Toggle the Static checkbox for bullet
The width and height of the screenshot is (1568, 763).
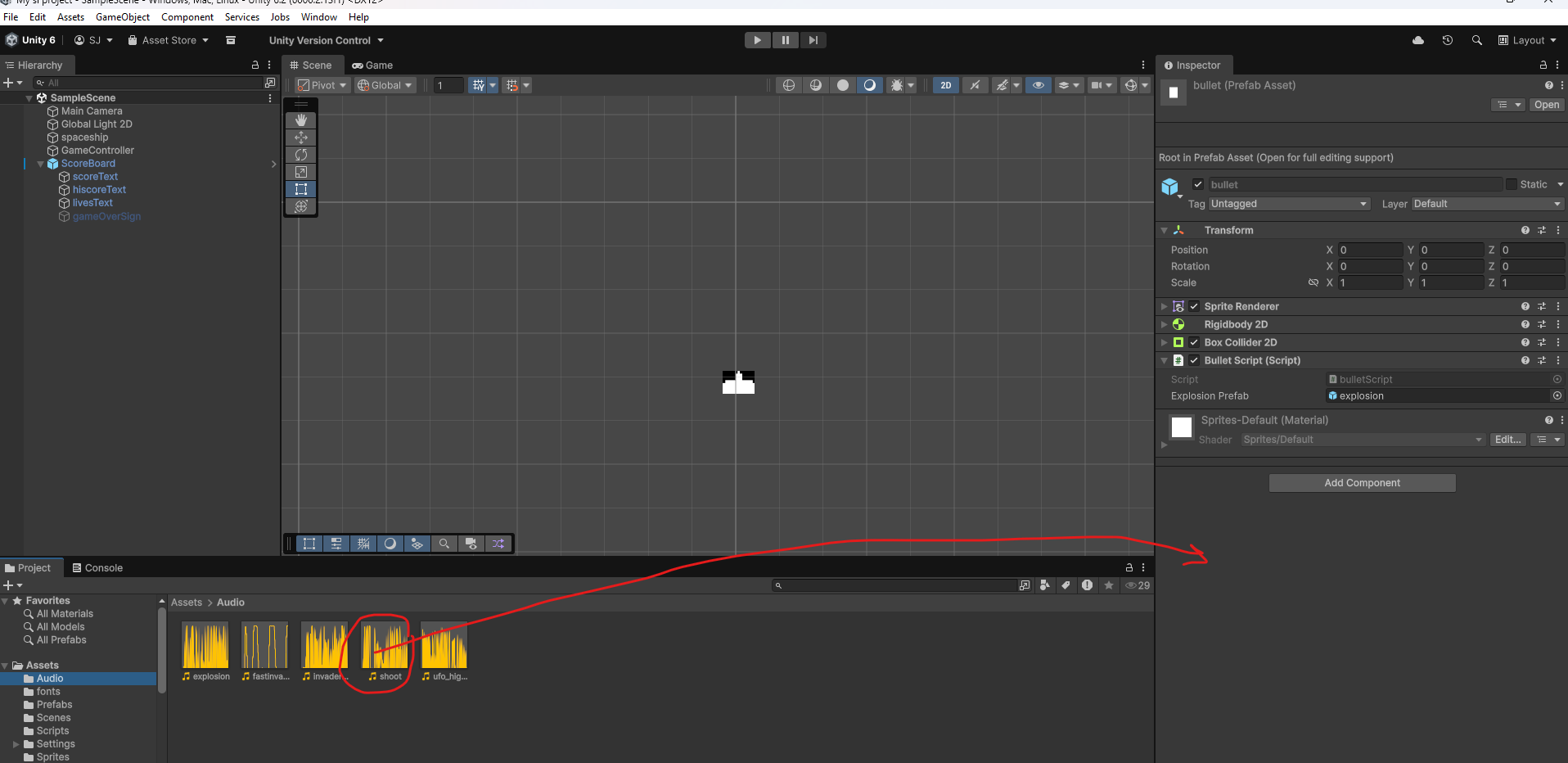(1512, 184)
